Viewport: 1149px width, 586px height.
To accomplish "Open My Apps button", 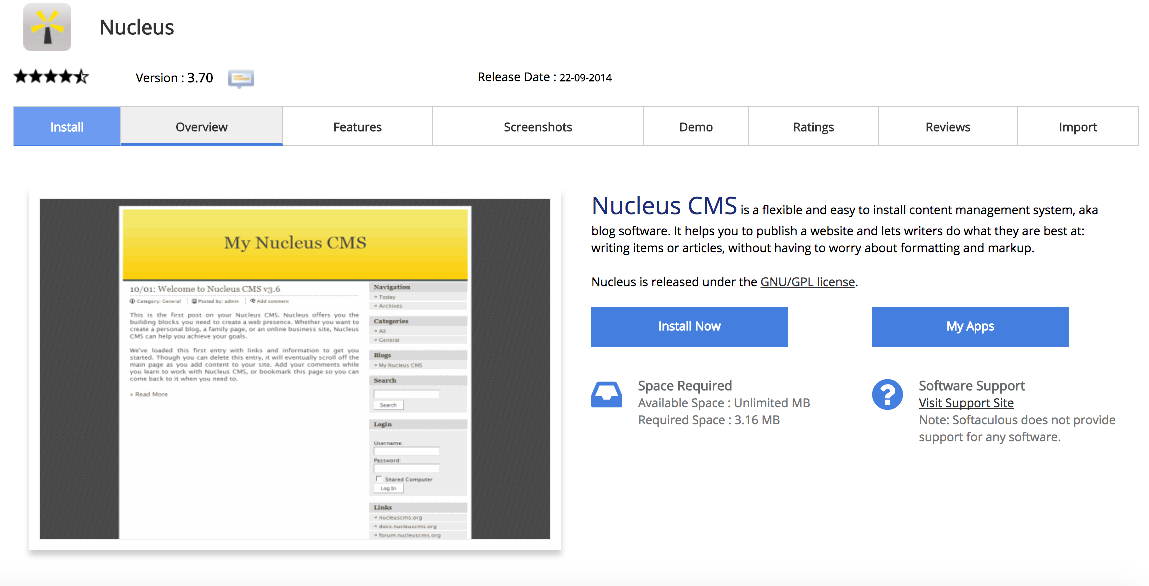I will 970,327.
